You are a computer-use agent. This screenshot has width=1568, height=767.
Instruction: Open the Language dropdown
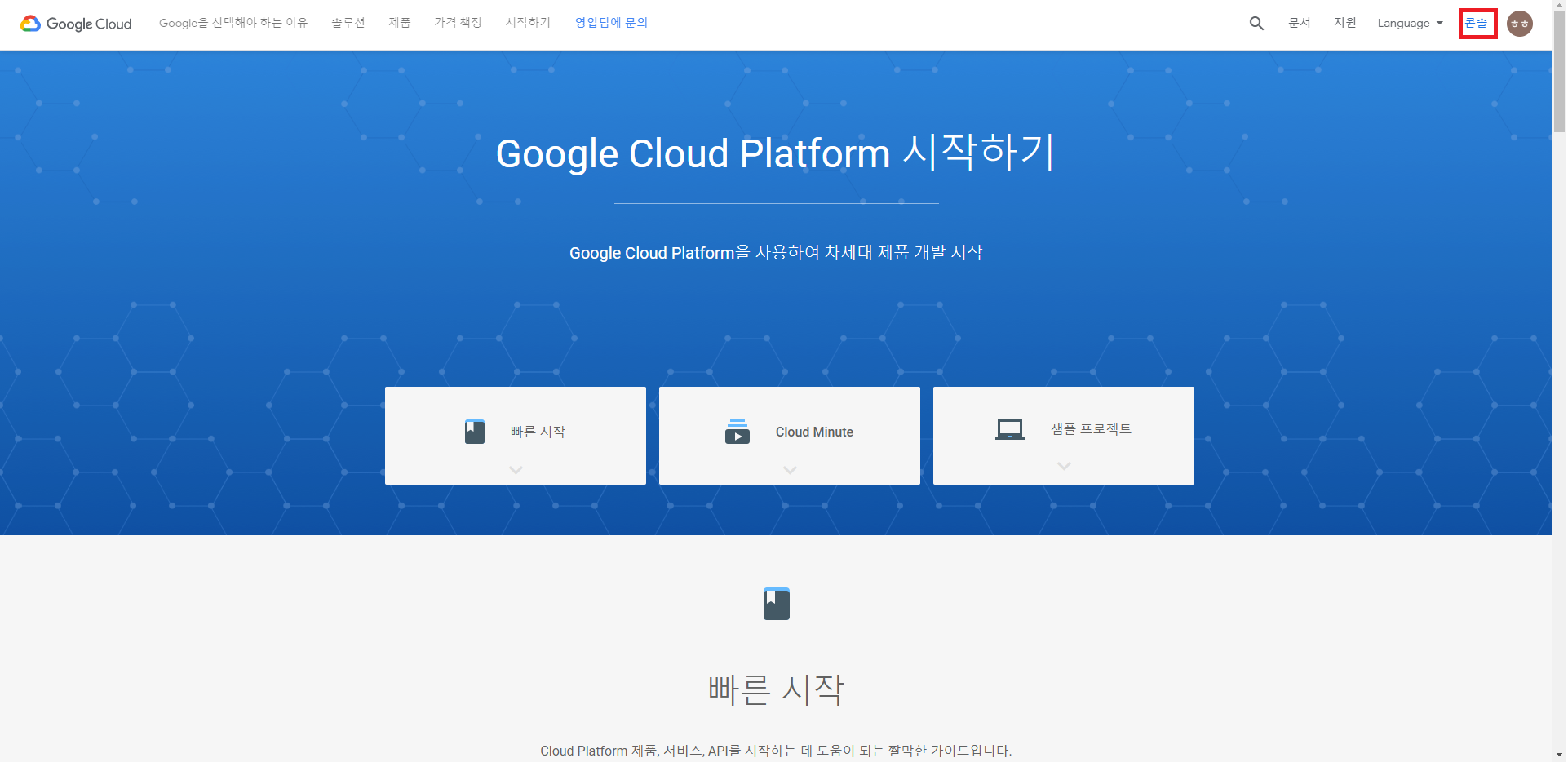pyautogui.click(x=1411, y=24)
